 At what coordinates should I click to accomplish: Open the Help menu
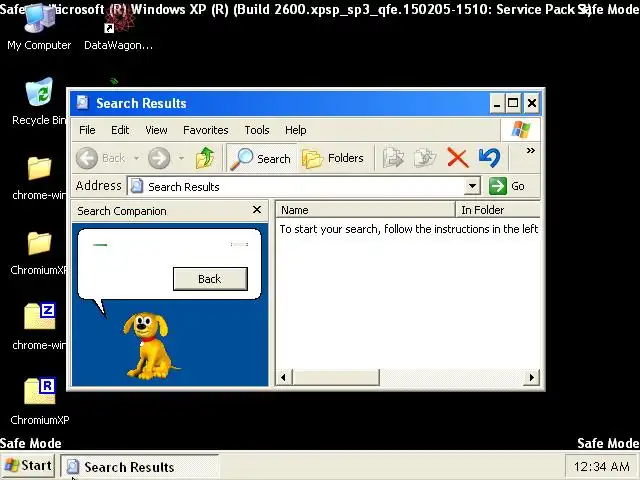click(296, 130)
